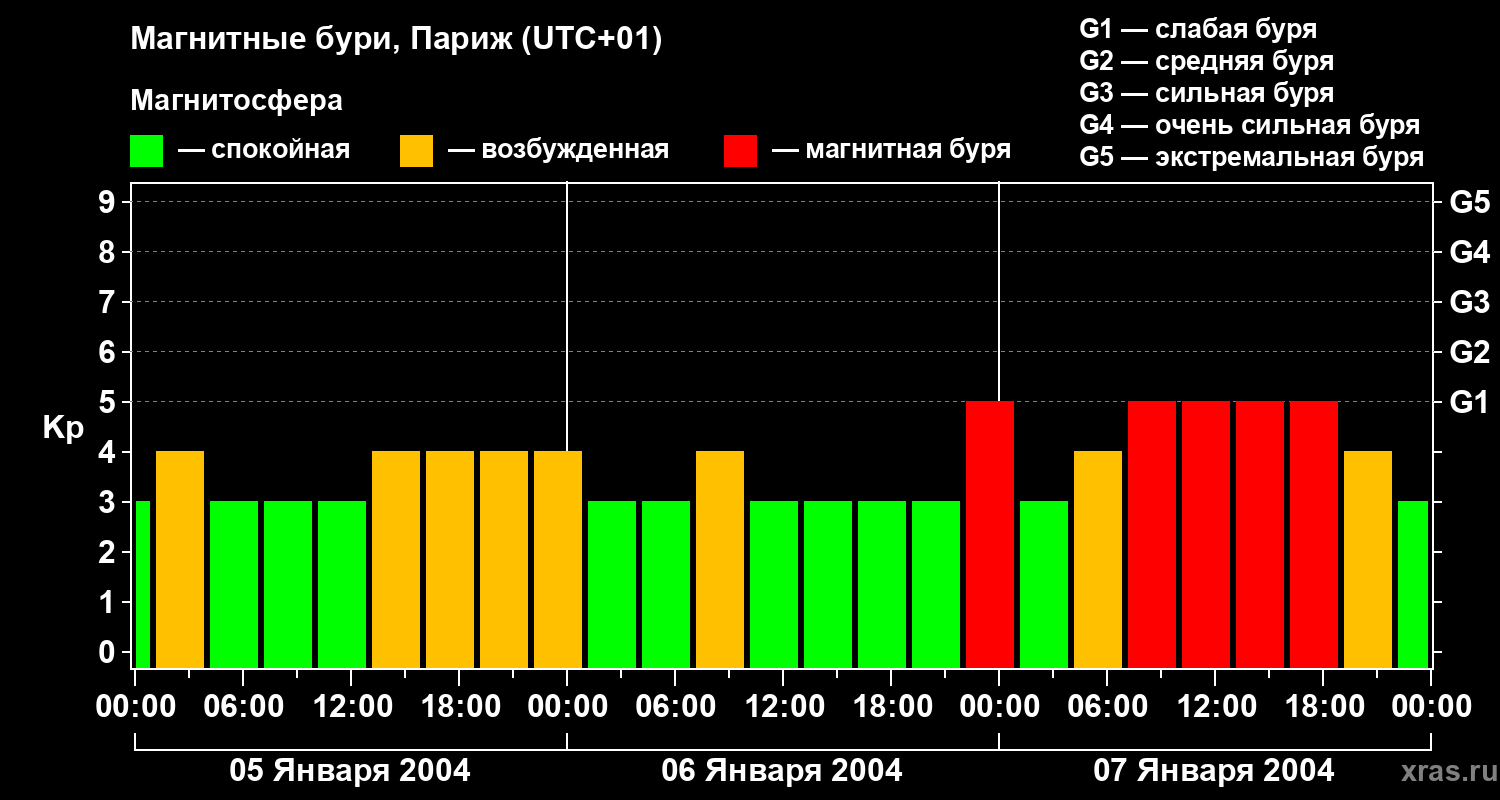Image resolution: width=1500 pixels, height=800 pixels.
Task: Click the '12:00' time label of 06 Января
Action: tap(783, 707)
